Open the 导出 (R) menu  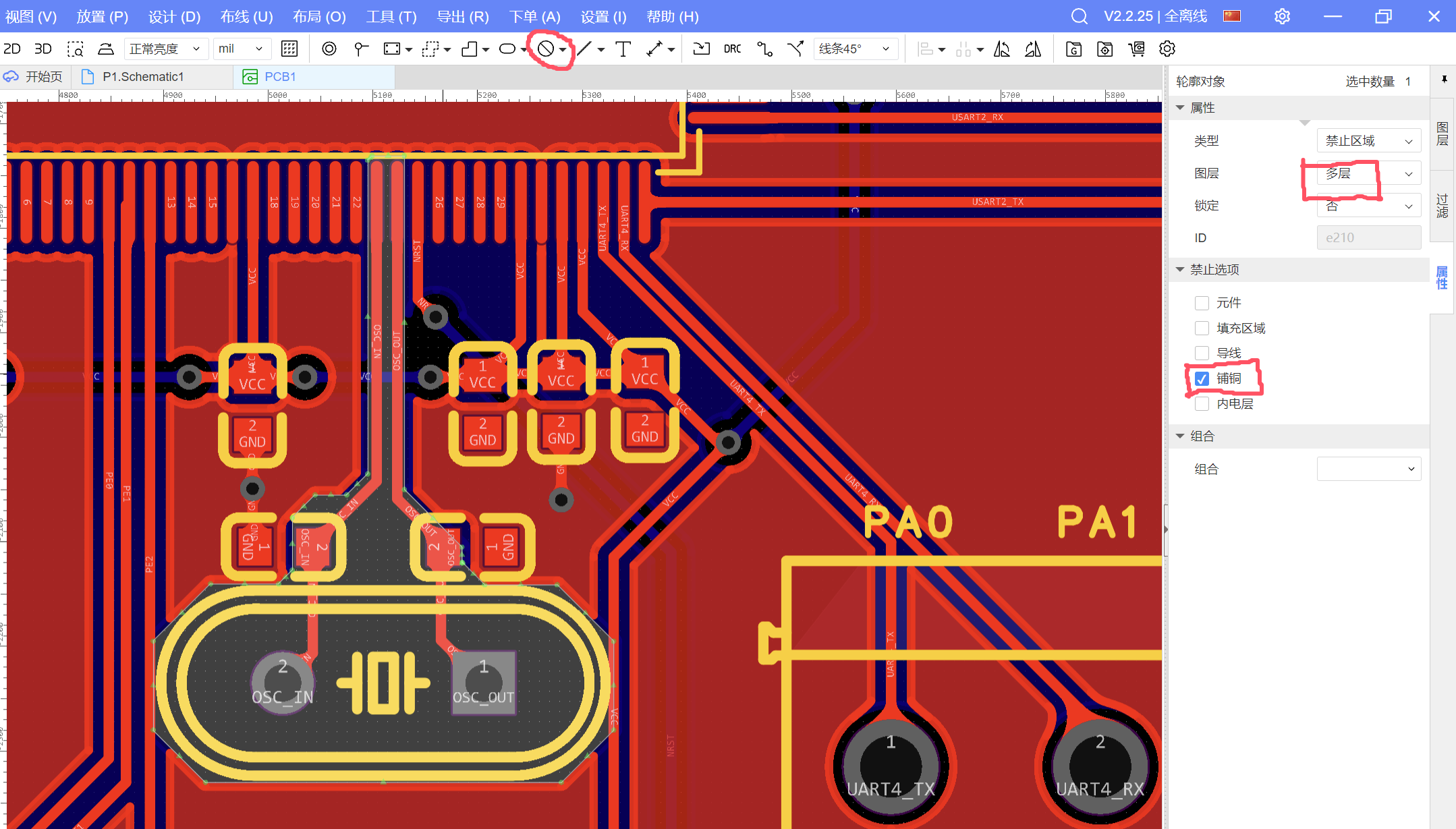[x=462, y=16]
